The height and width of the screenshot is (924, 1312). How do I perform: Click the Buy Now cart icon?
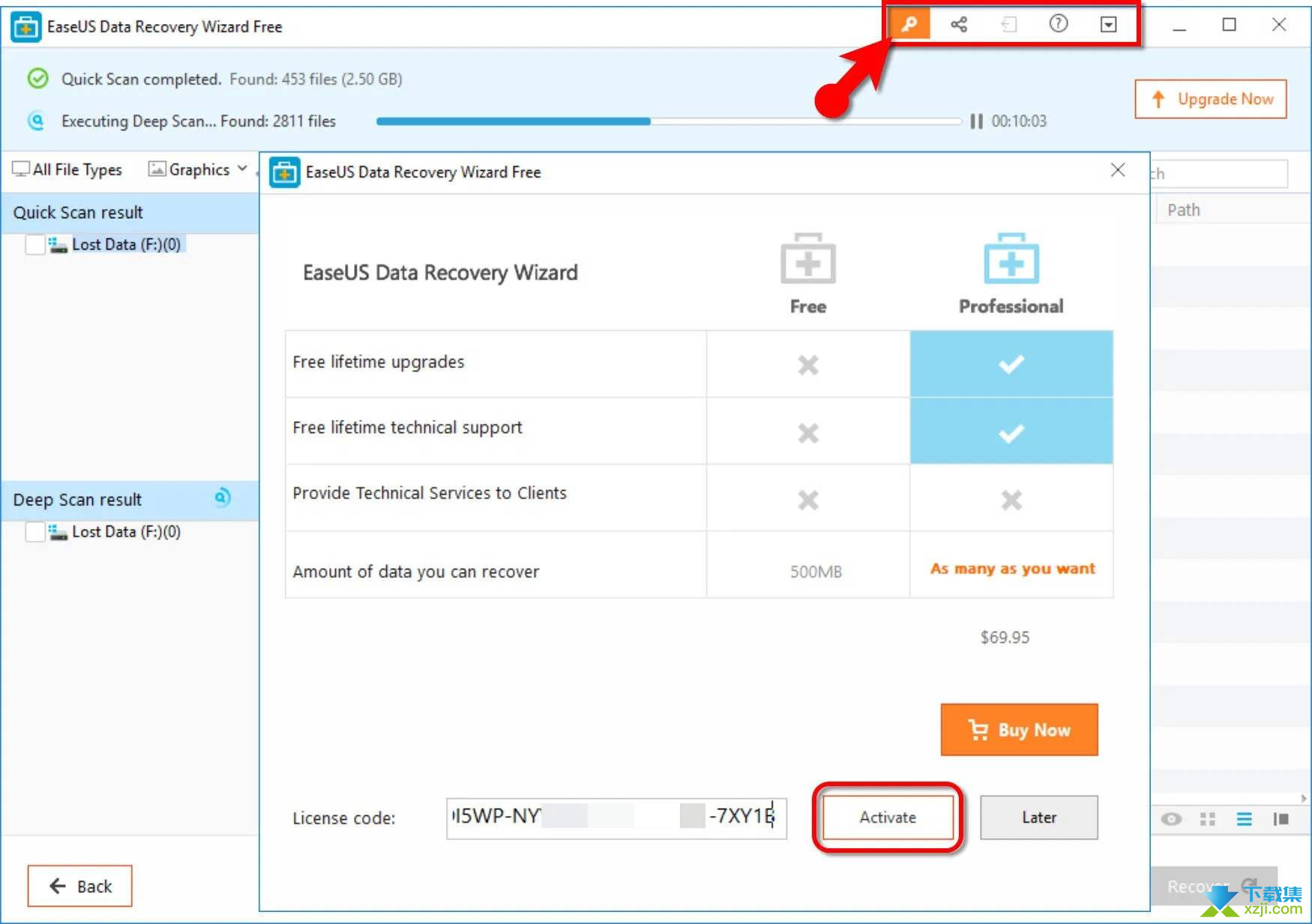pos(978,729)
